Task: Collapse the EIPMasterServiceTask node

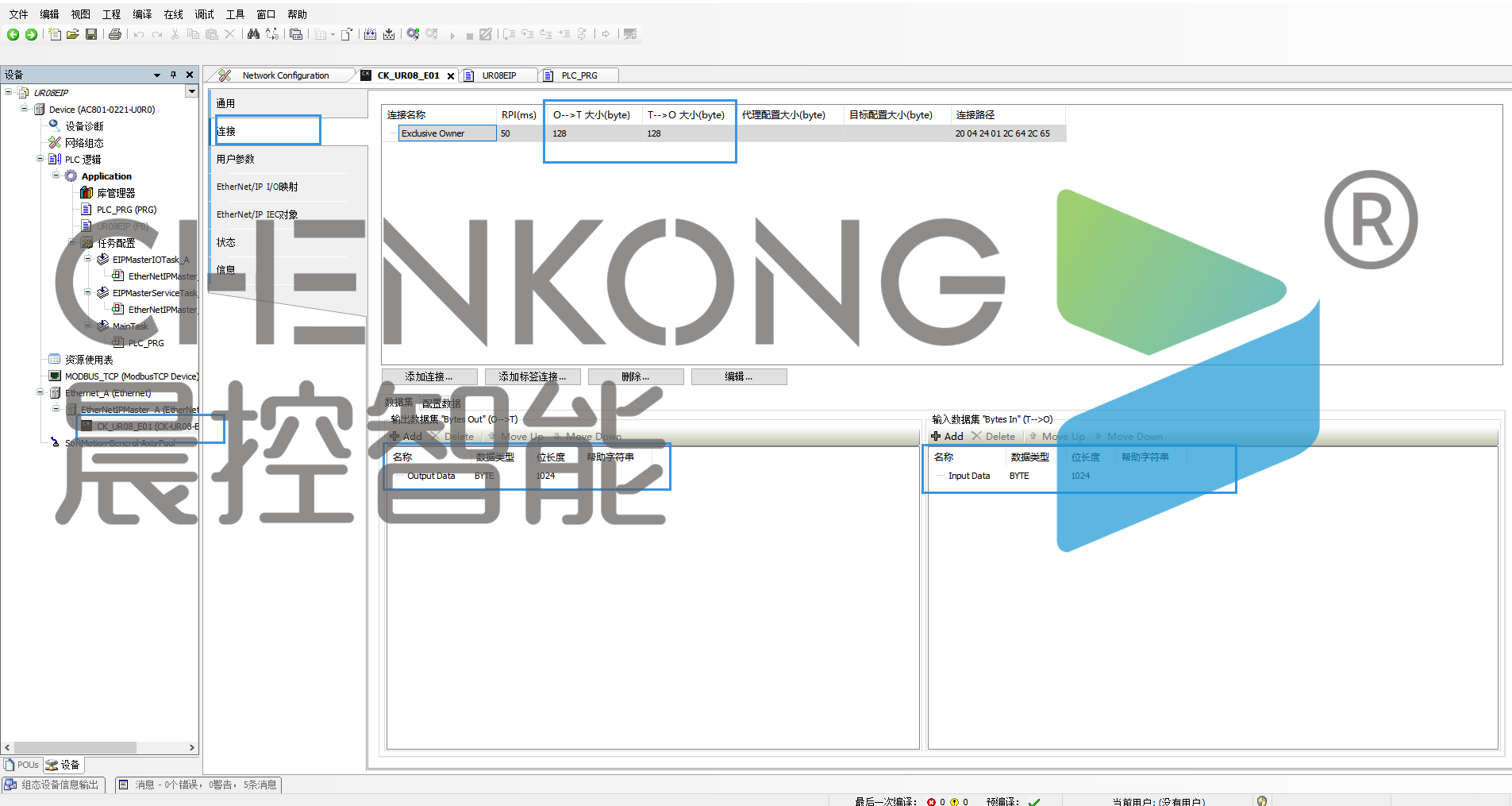Action: (88, 292)
